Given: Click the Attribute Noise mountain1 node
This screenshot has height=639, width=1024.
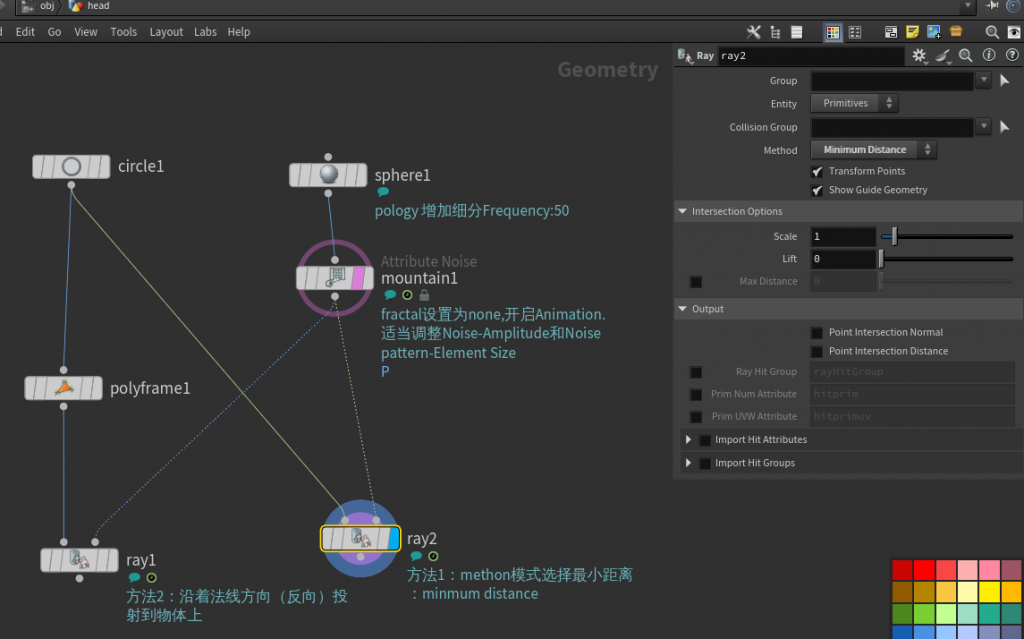Looking at the screenshot, I should [x=334, y=277].
